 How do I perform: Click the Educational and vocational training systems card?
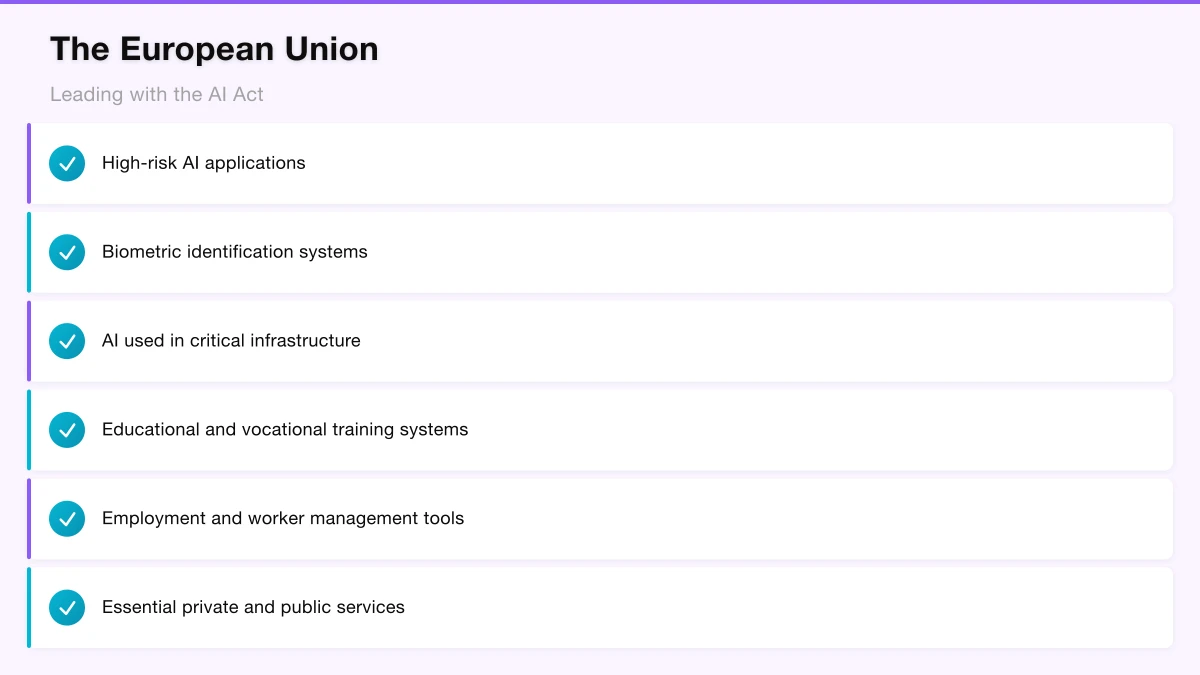tap(600, 430)
